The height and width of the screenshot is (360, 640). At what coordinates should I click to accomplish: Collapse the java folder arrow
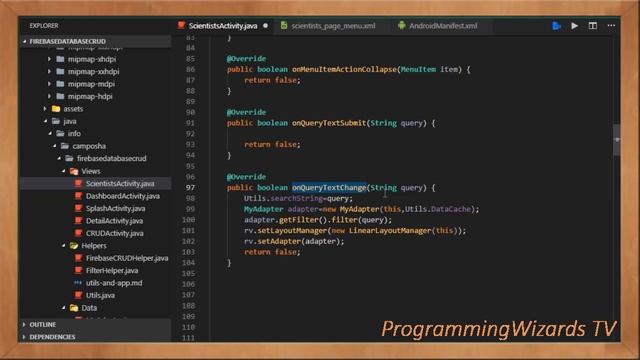(45, 121)
